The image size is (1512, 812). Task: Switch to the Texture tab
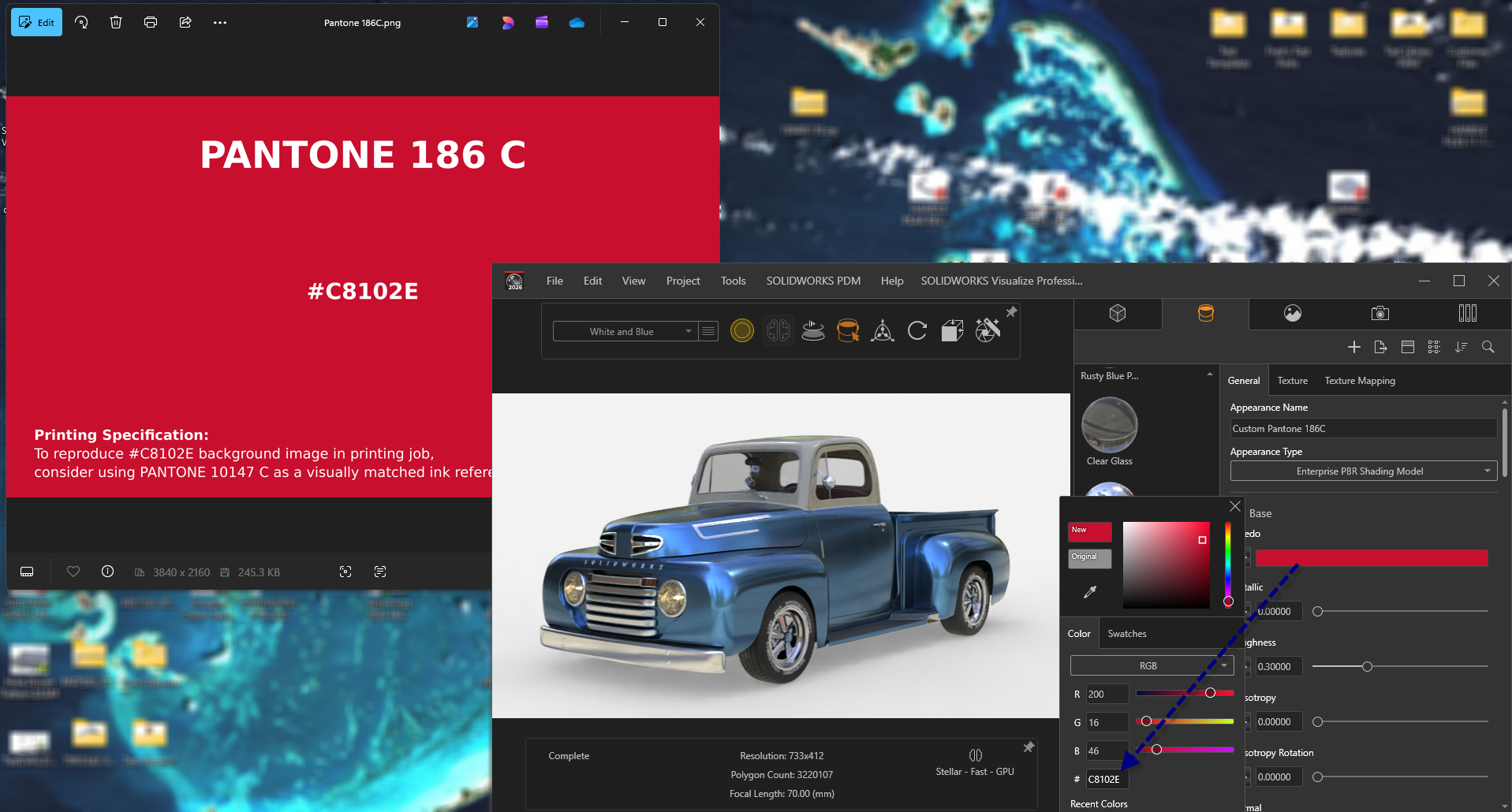(x=1293, y=381)
